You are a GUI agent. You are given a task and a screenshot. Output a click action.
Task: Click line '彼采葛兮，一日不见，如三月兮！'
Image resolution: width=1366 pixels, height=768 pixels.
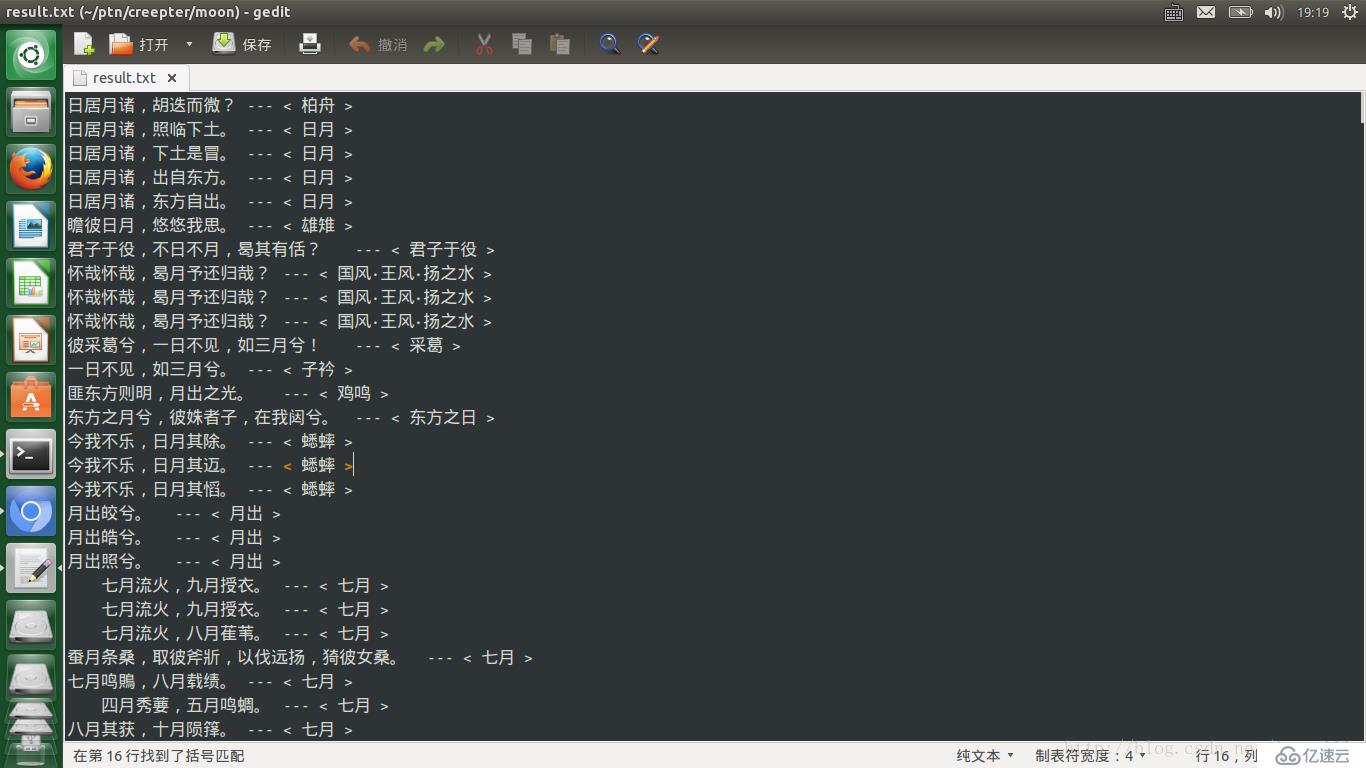[x=264, y=345]
